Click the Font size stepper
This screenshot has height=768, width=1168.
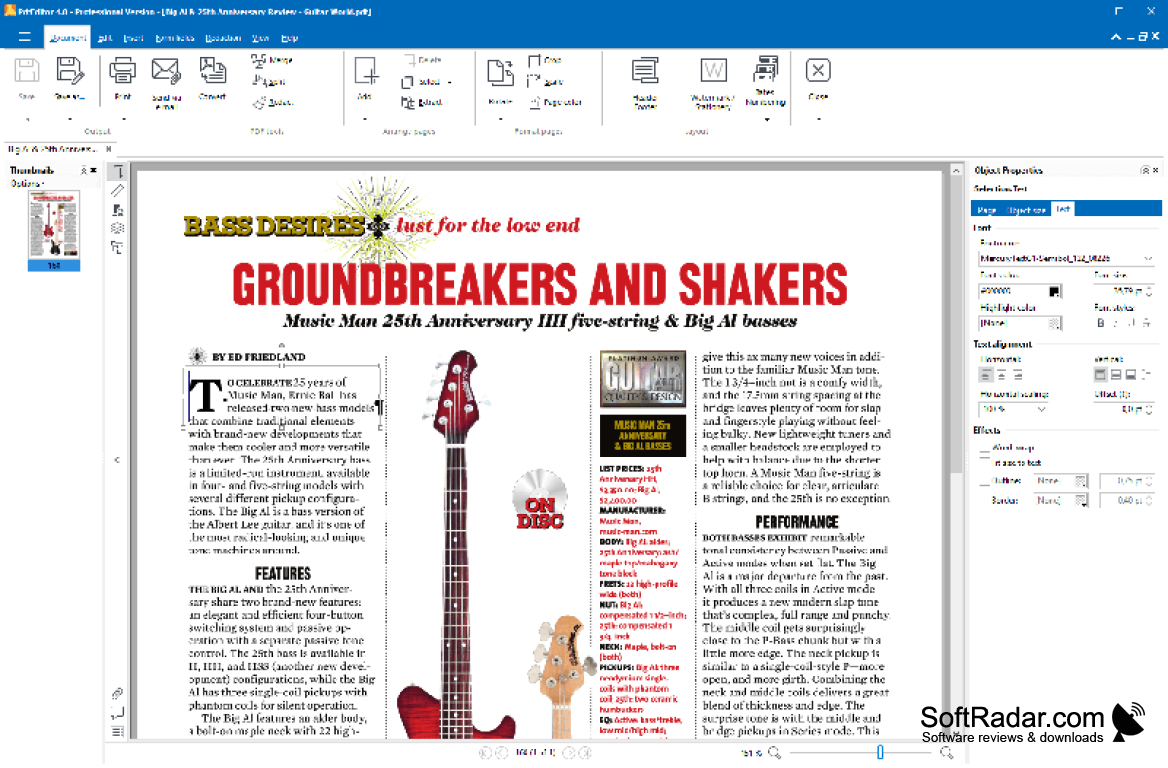point(1149,291)
